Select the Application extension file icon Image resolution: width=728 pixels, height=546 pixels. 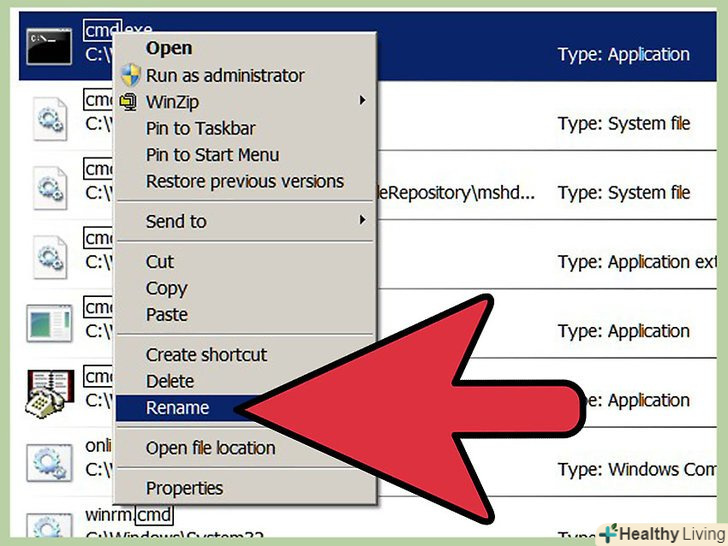pyautogui.click(x=50, y=257)
